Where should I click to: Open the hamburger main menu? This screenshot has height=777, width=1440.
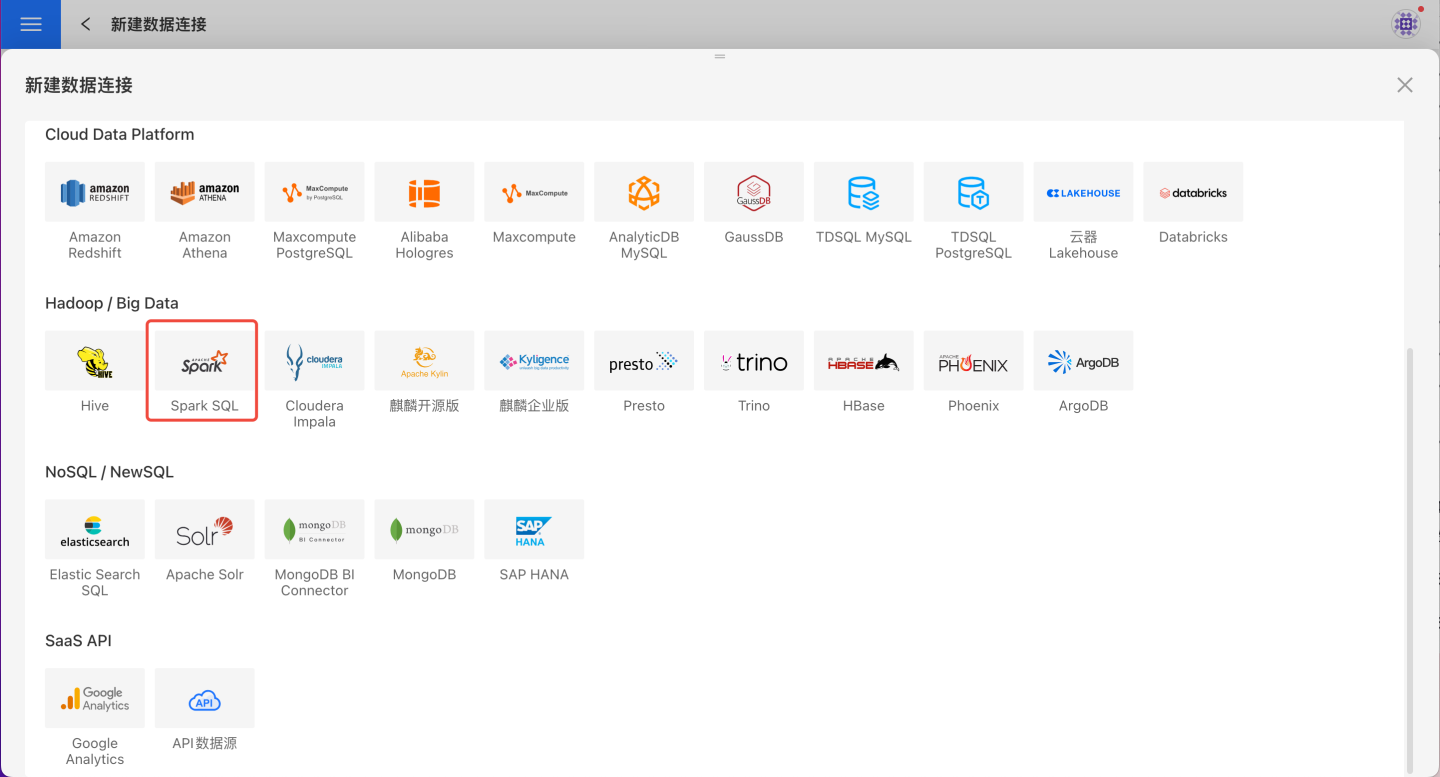(x=31, y=24)
